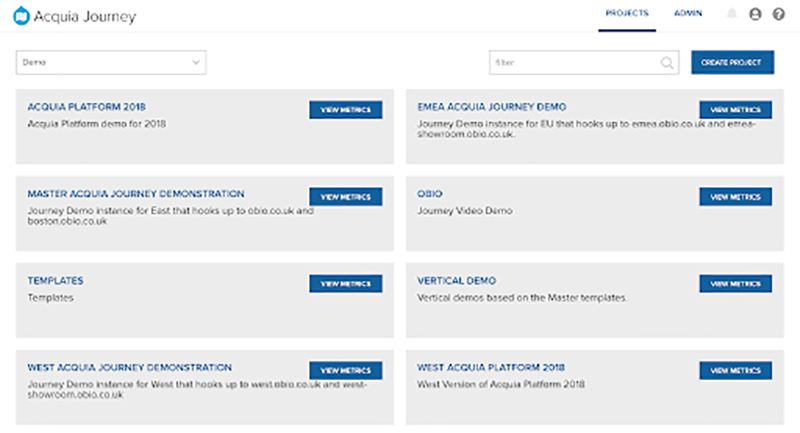The width and height of the screenshot is (800, 433).
Task: Open the notifications bell
Action: 732,14
